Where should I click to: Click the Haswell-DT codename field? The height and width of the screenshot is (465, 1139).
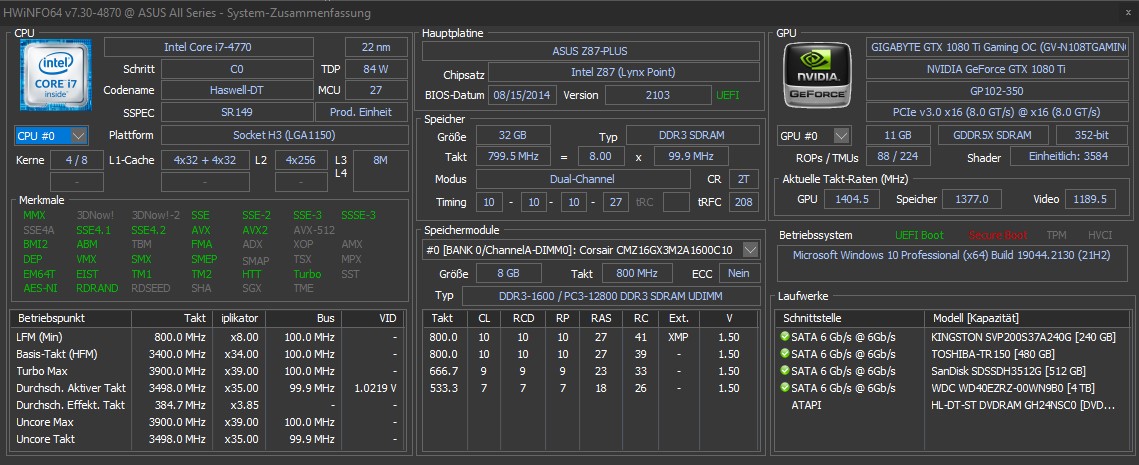pos(237,90)
